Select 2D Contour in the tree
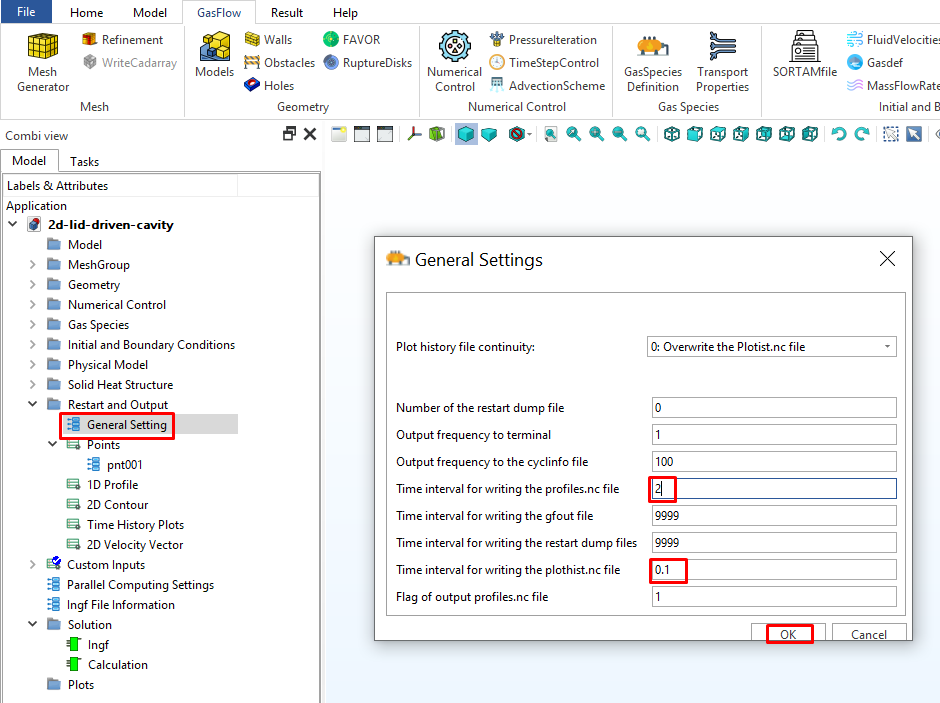Screen dimensions: 940x703 coord(117,505)
